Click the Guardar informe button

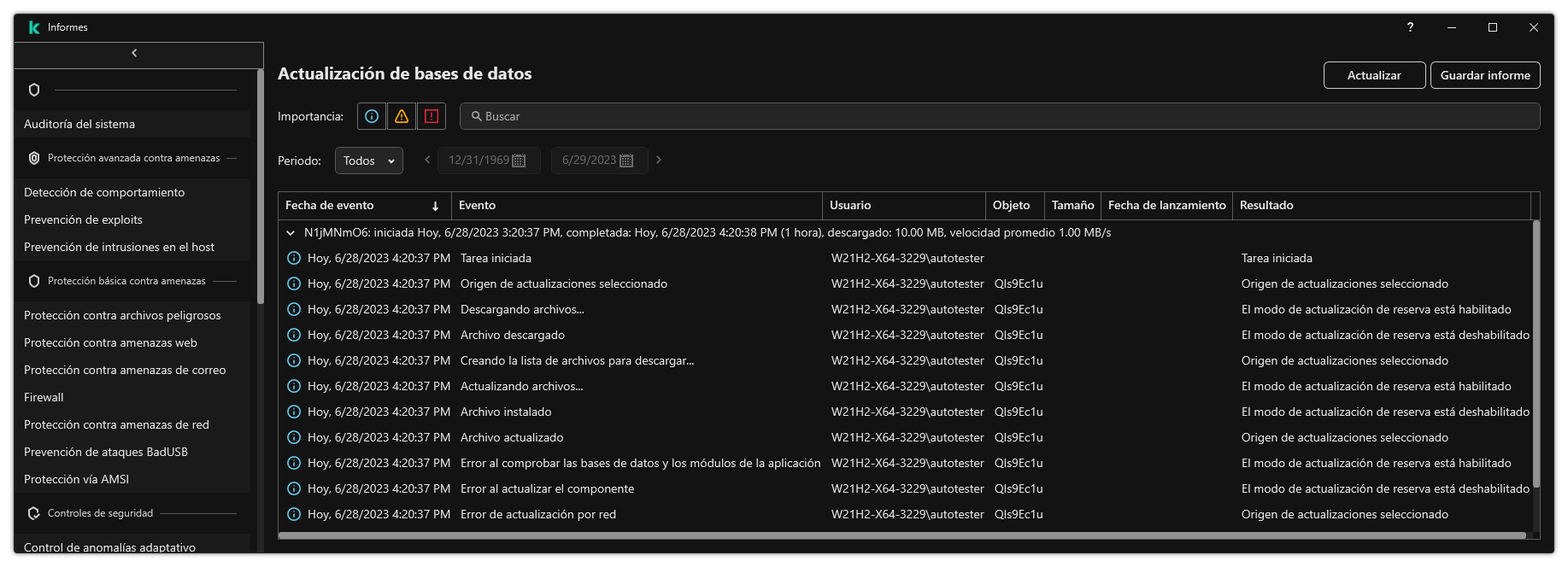click(x=1485, y=75)
